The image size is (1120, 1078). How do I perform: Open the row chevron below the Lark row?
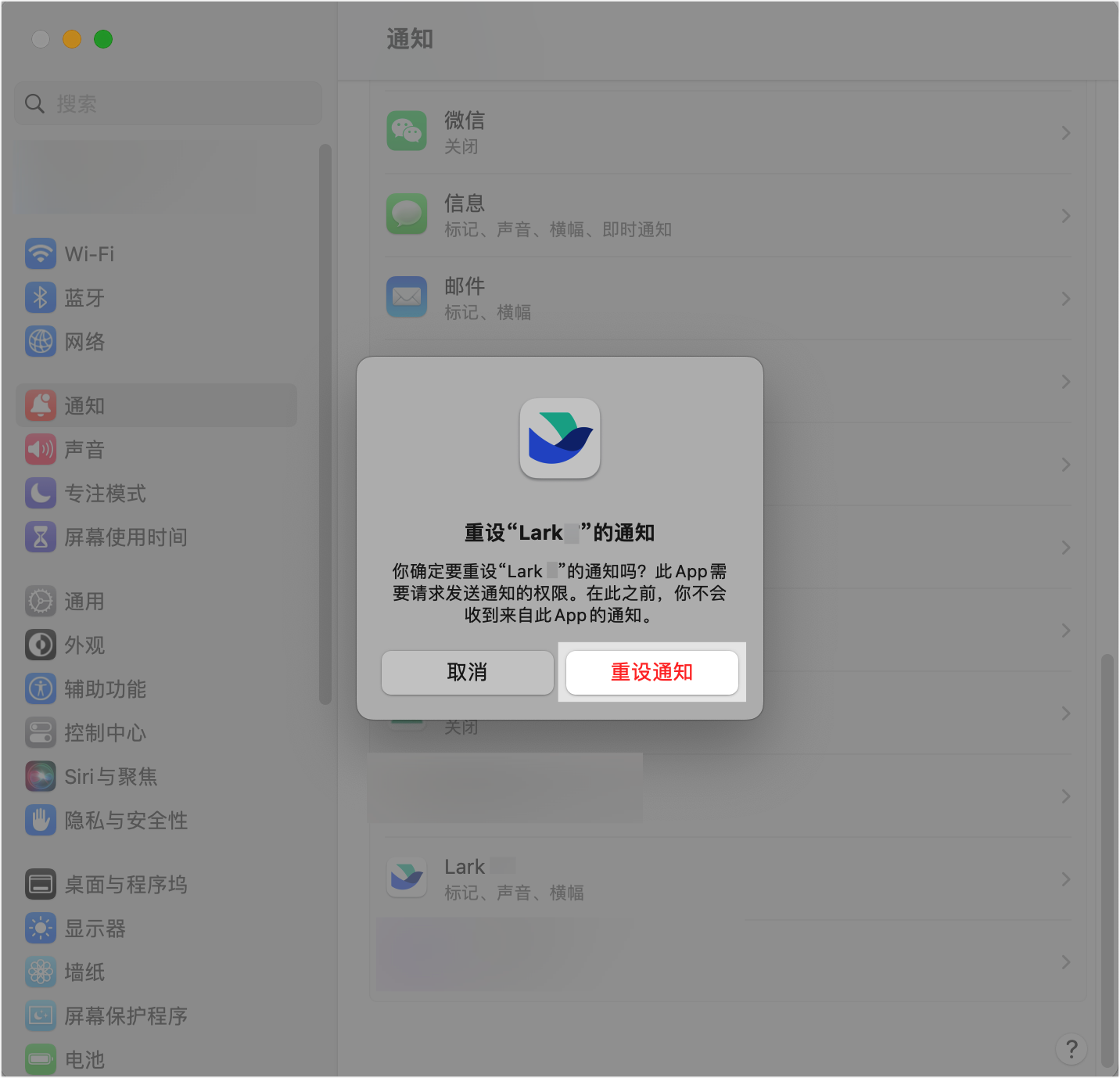pos(1066,962)
